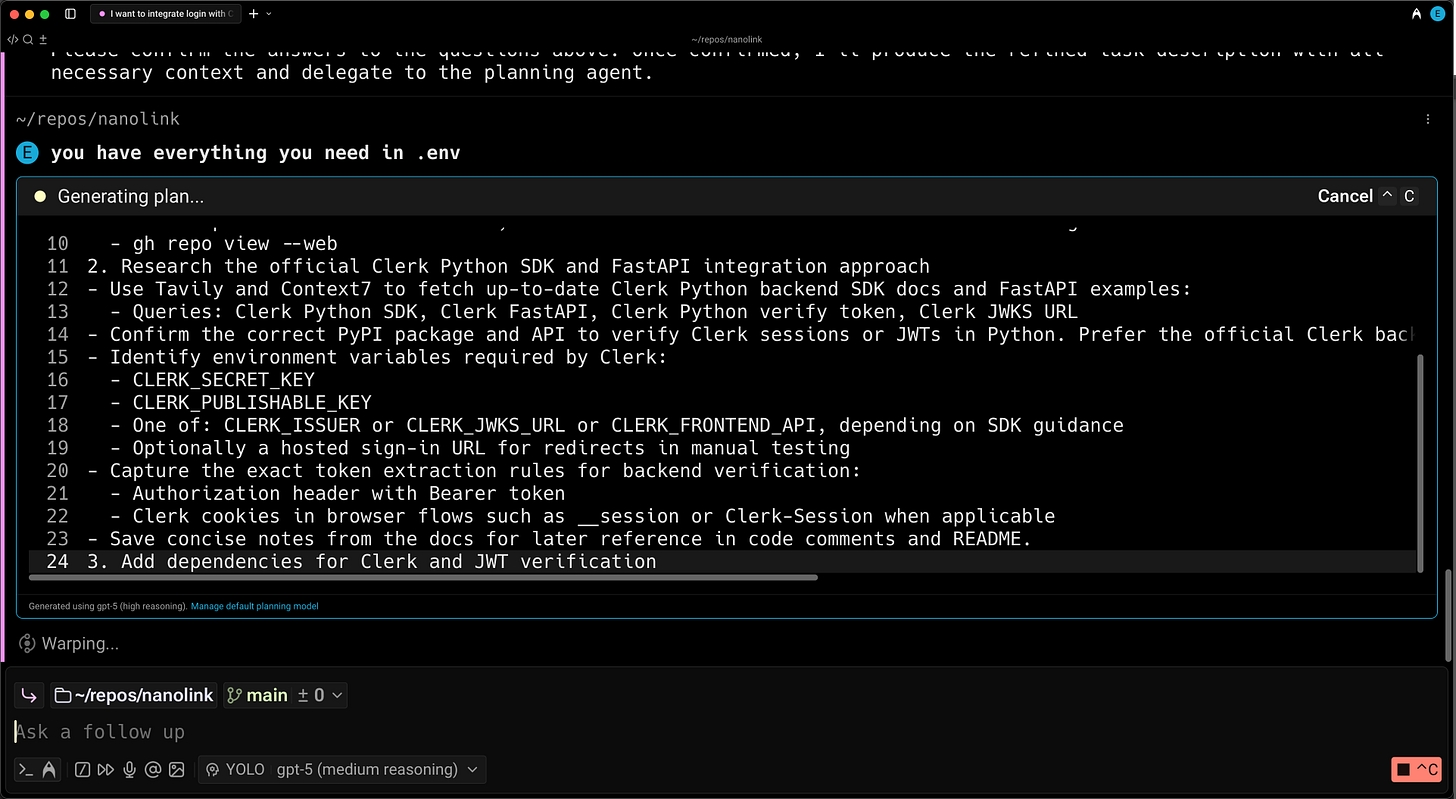Expand the new tab options chevron
The width and height of the screenshot is (1456, 799).
(269, 14)
